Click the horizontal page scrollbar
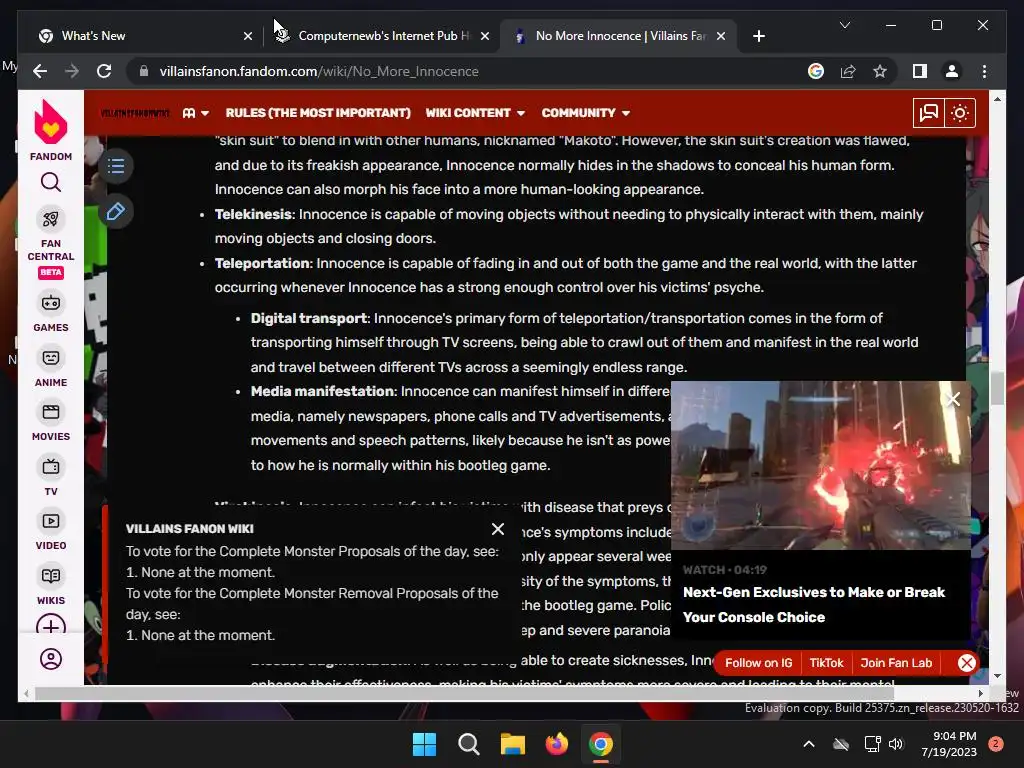This screenshot has height=768, width=1024. click(464, 694)
